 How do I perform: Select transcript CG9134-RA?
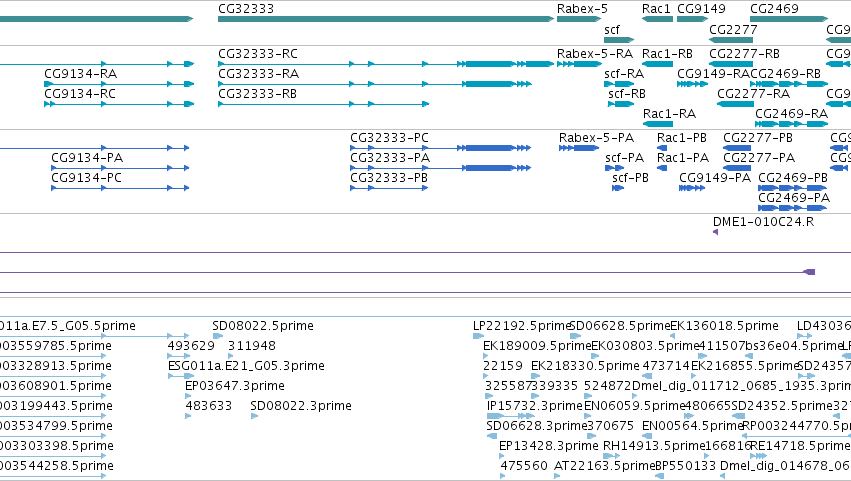(x=81, y=74)
